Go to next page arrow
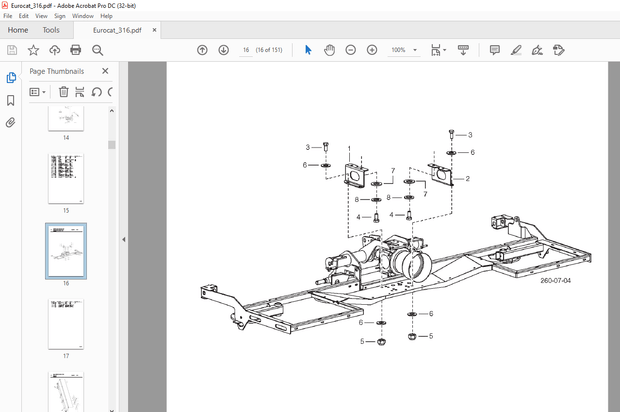 (x=223, y=50)
